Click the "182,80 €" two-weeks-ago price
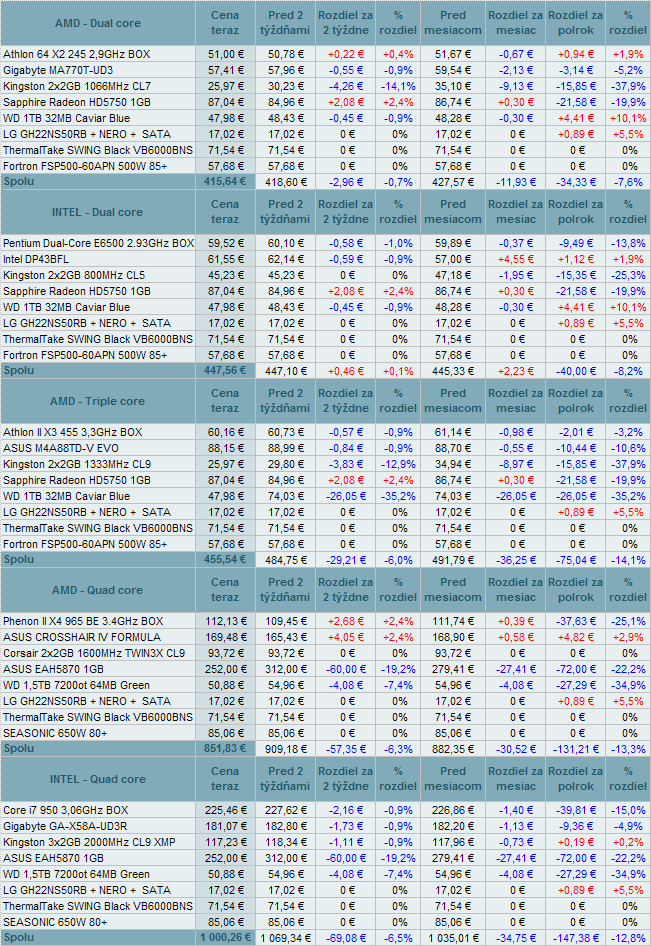Screen dimensions: 651x946 coord(286,826)
